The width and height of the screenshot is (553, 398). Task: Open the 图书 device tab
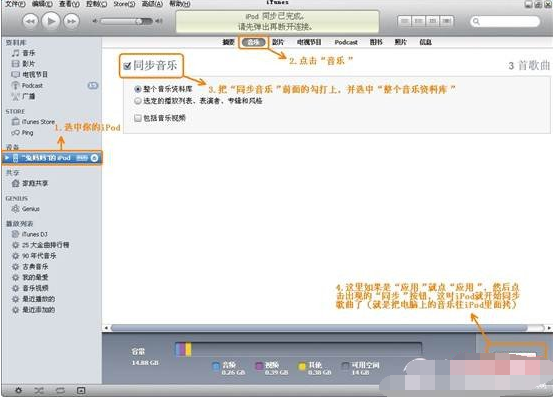tap(376, 42)
